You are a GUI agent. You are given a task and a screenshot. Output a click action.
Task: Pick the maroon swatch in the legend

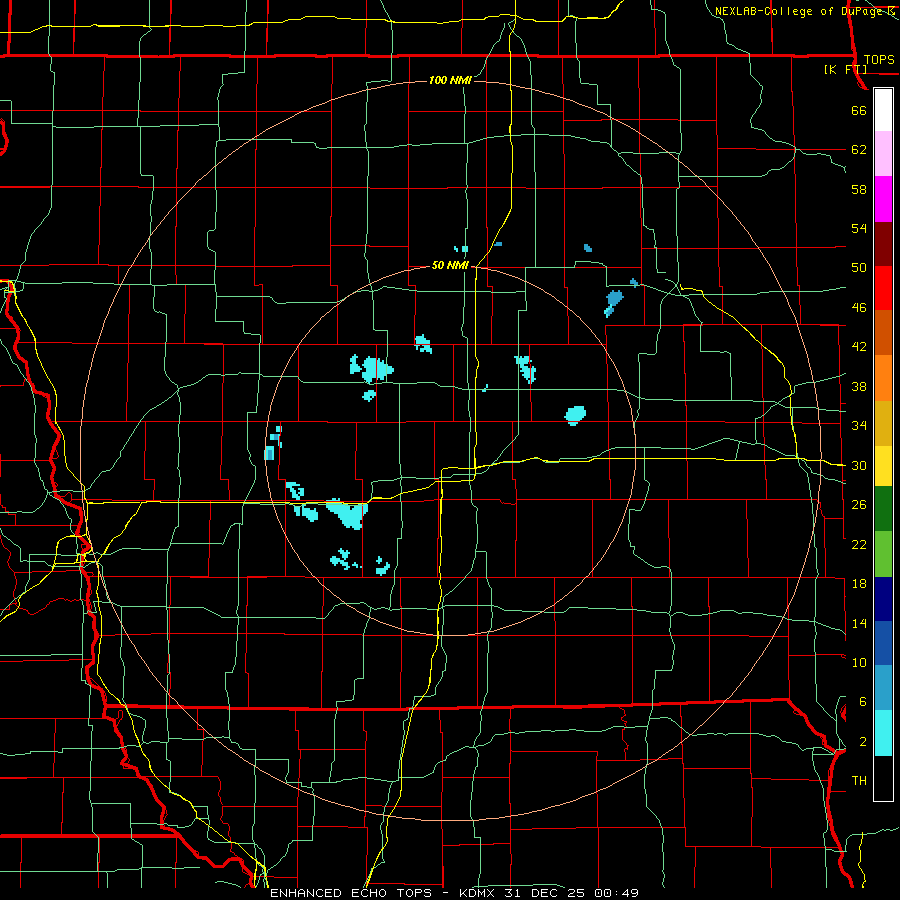point(883,244)
